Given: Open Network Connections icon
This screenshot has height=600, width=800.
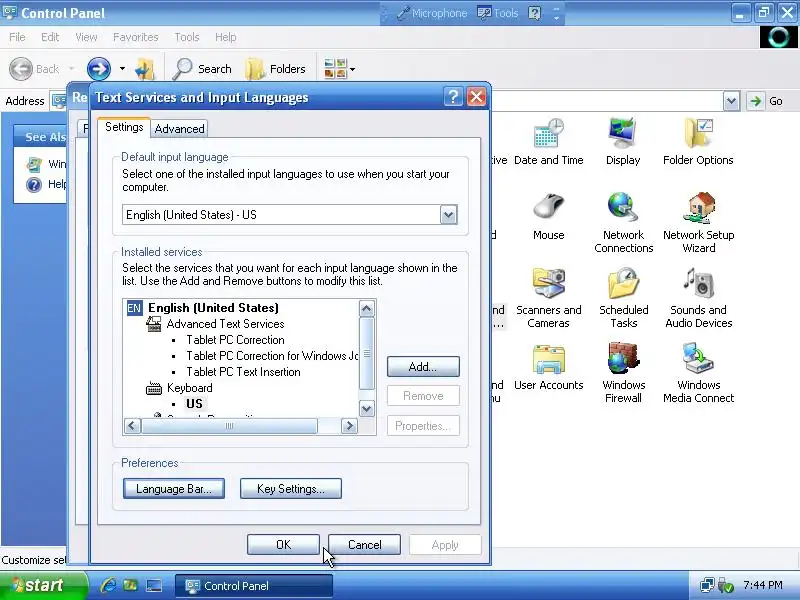Looking at the screenshot, I should point(623,223).
